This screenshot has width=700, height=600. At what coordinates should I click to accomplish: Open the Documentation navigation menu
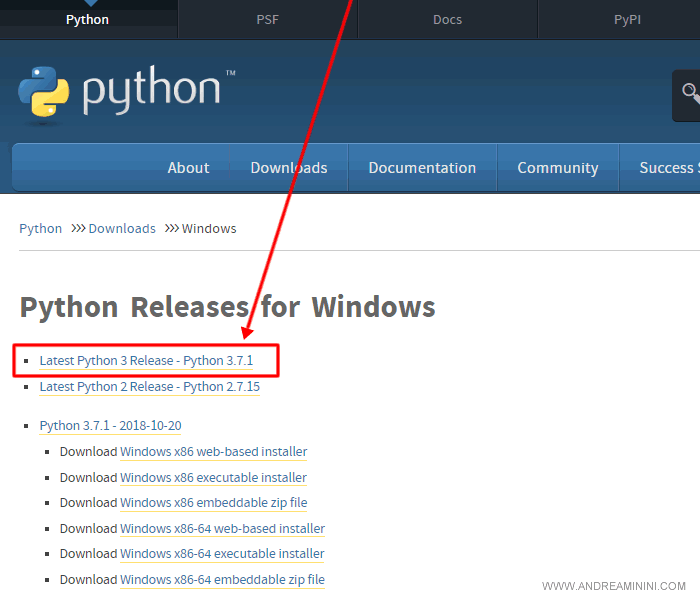(422, 168)
